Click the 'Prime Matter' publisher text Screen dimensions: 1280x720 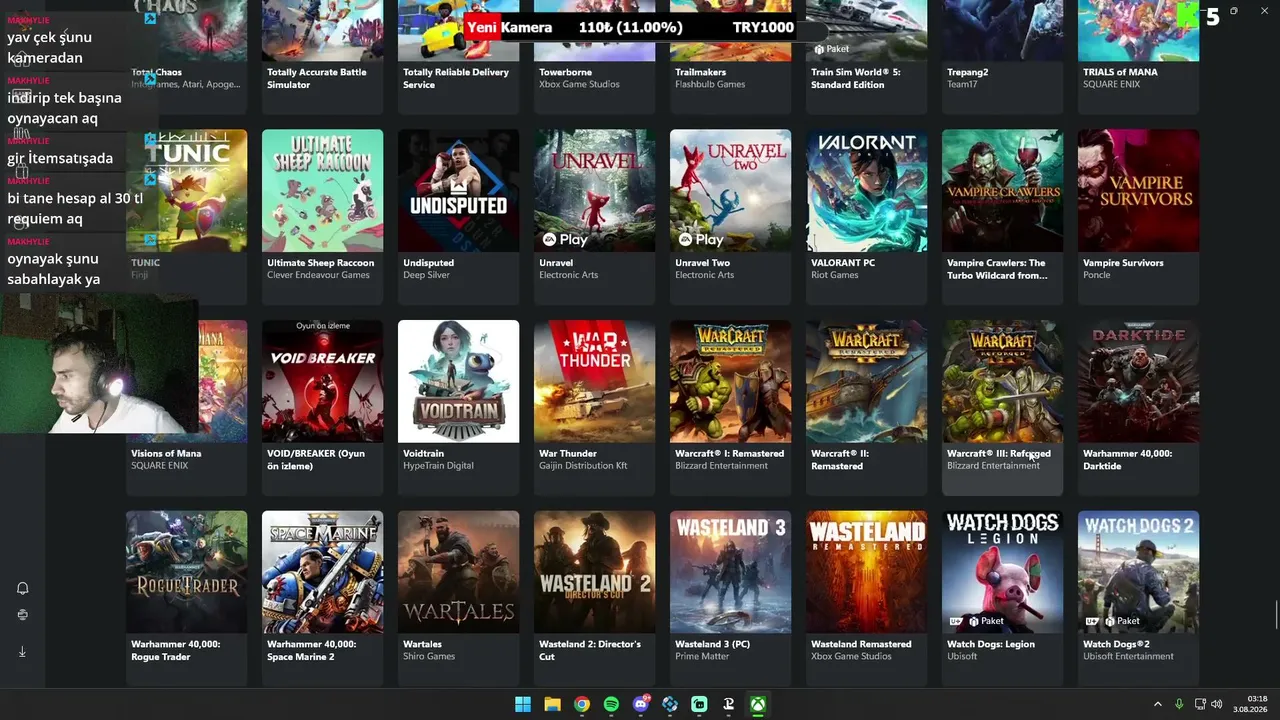[702, 657]
